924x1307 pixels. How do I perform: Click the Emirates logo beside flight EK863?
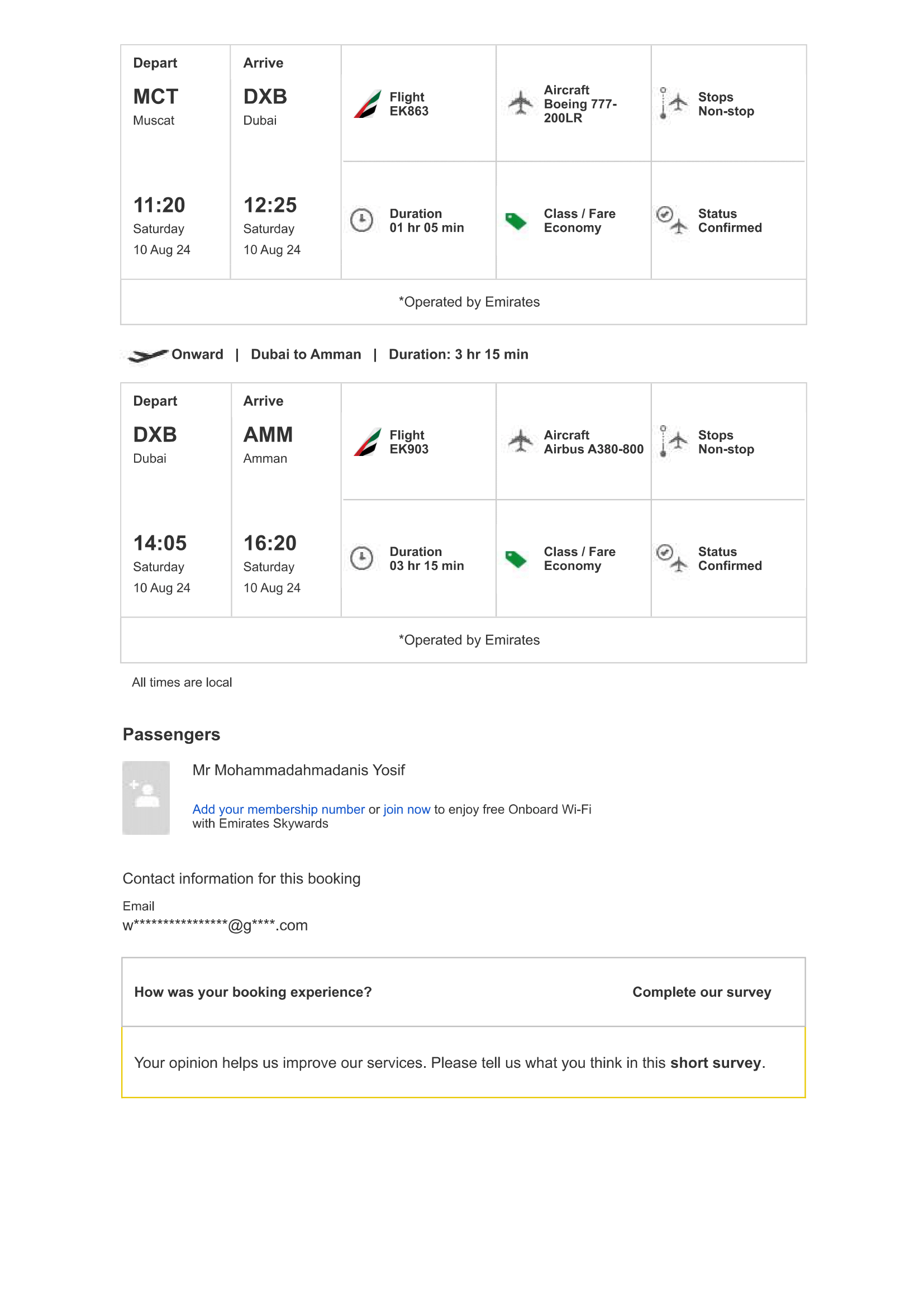[367, 103]
